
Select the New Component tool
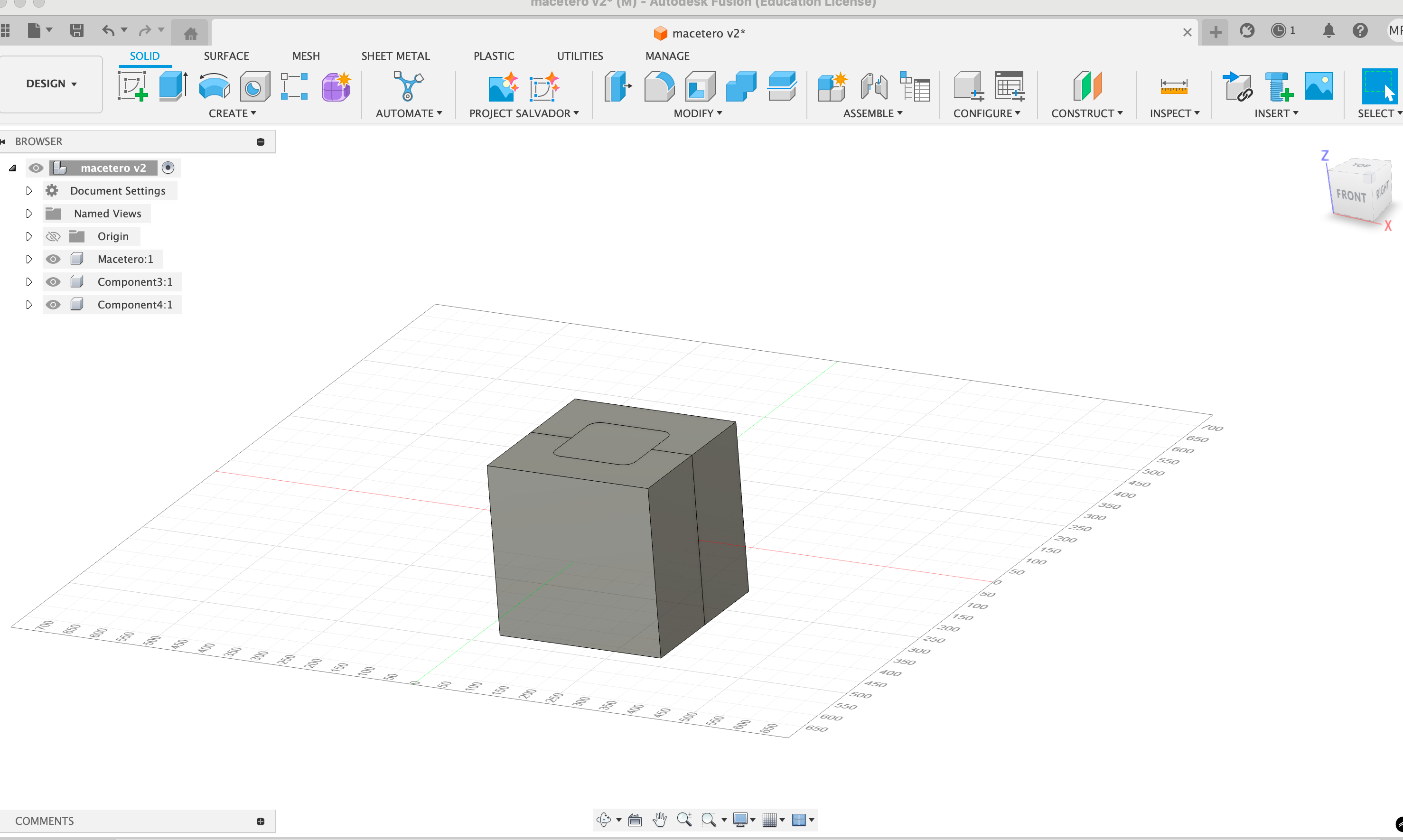[x=832, y=86]
